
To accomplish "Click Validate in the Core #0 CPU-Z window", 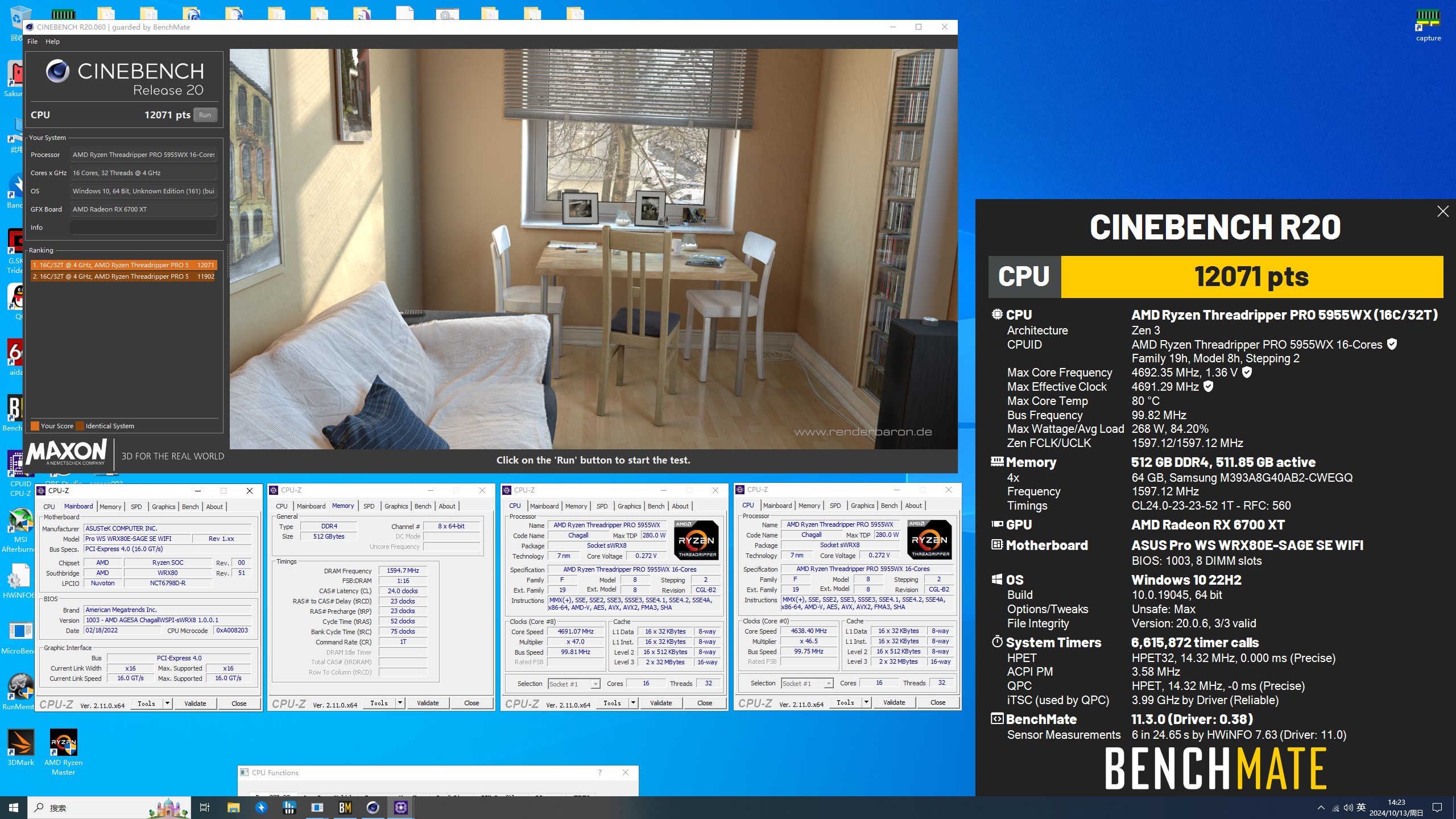I will [x=894, y=702].
